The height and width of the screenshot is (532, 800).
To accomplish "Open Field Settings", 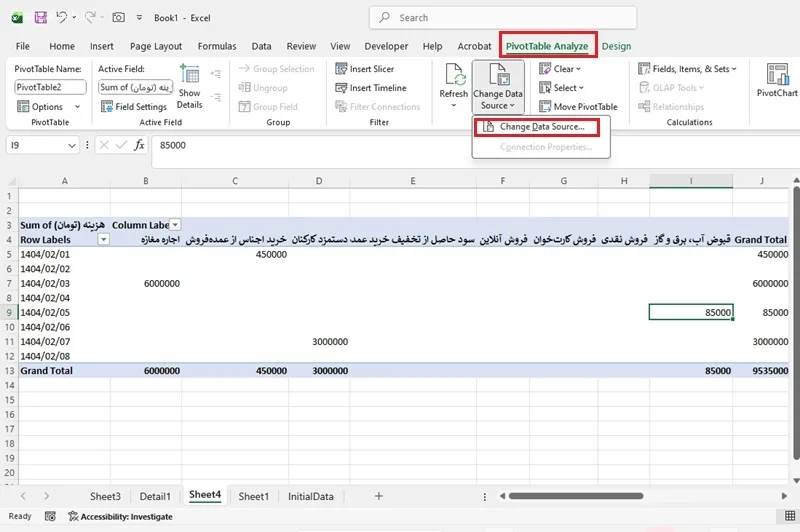I will coord(134,107).
